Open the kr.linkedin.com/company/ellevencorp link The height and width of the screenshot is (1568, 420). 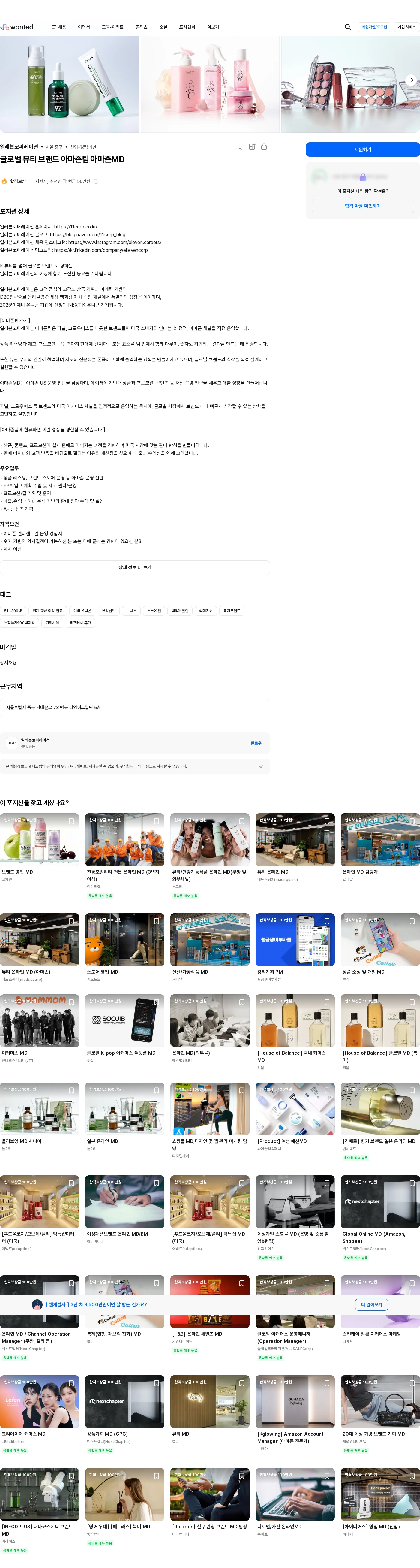click(x=101, y=250)
